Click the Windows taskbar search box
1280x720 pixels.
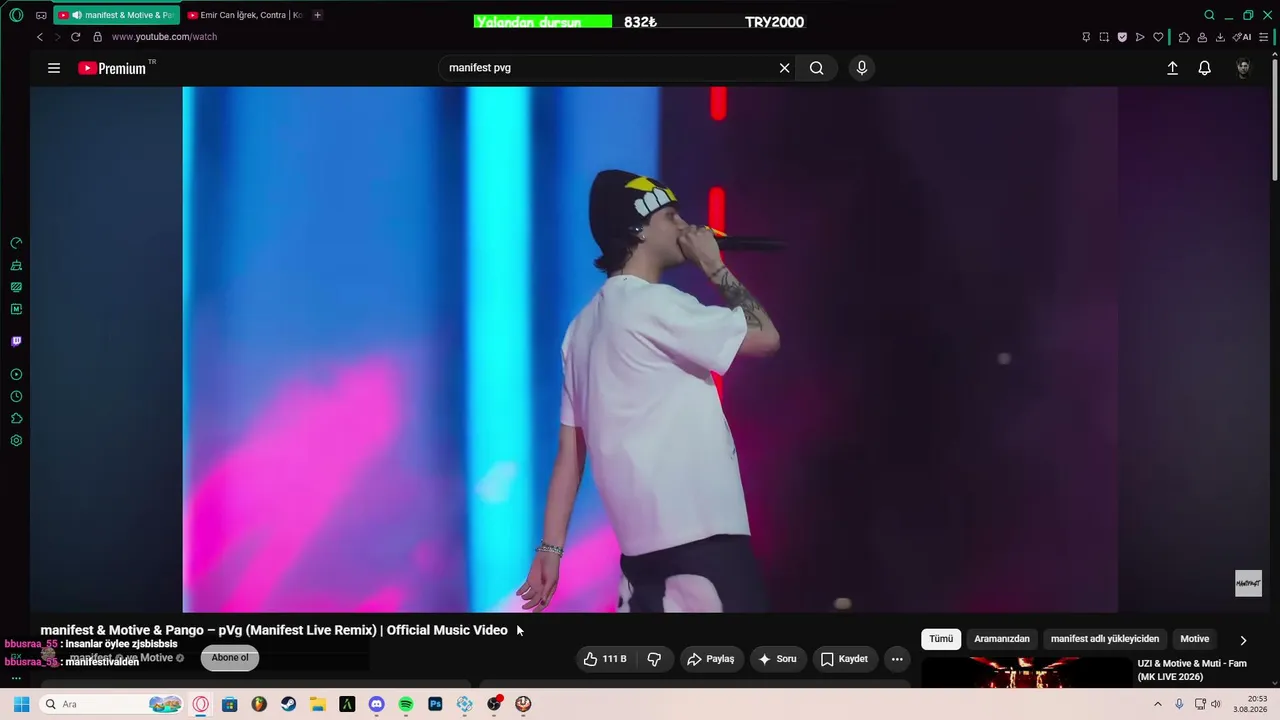112,704
